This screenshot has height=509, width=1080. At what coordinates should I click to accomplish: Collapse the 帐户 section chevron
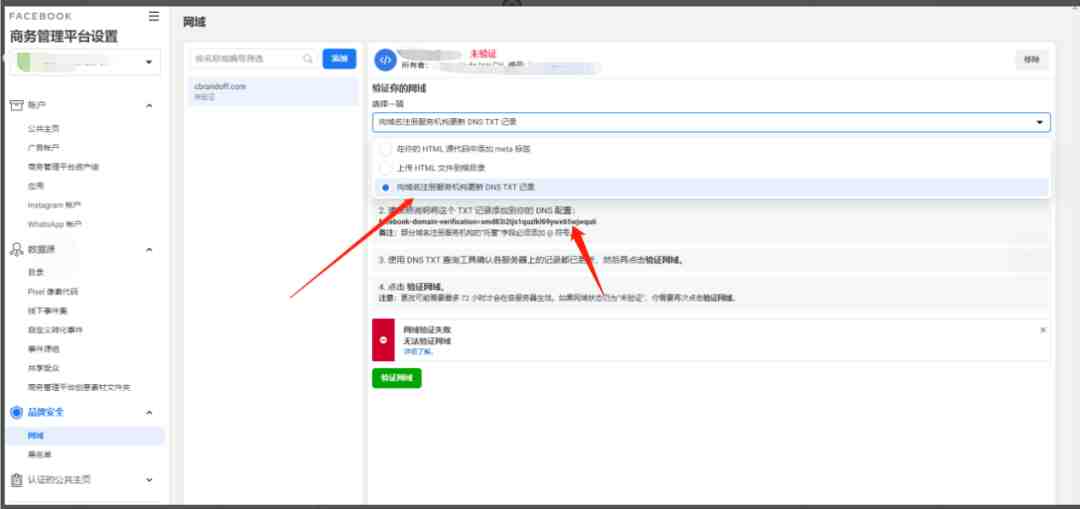point(149,105)
